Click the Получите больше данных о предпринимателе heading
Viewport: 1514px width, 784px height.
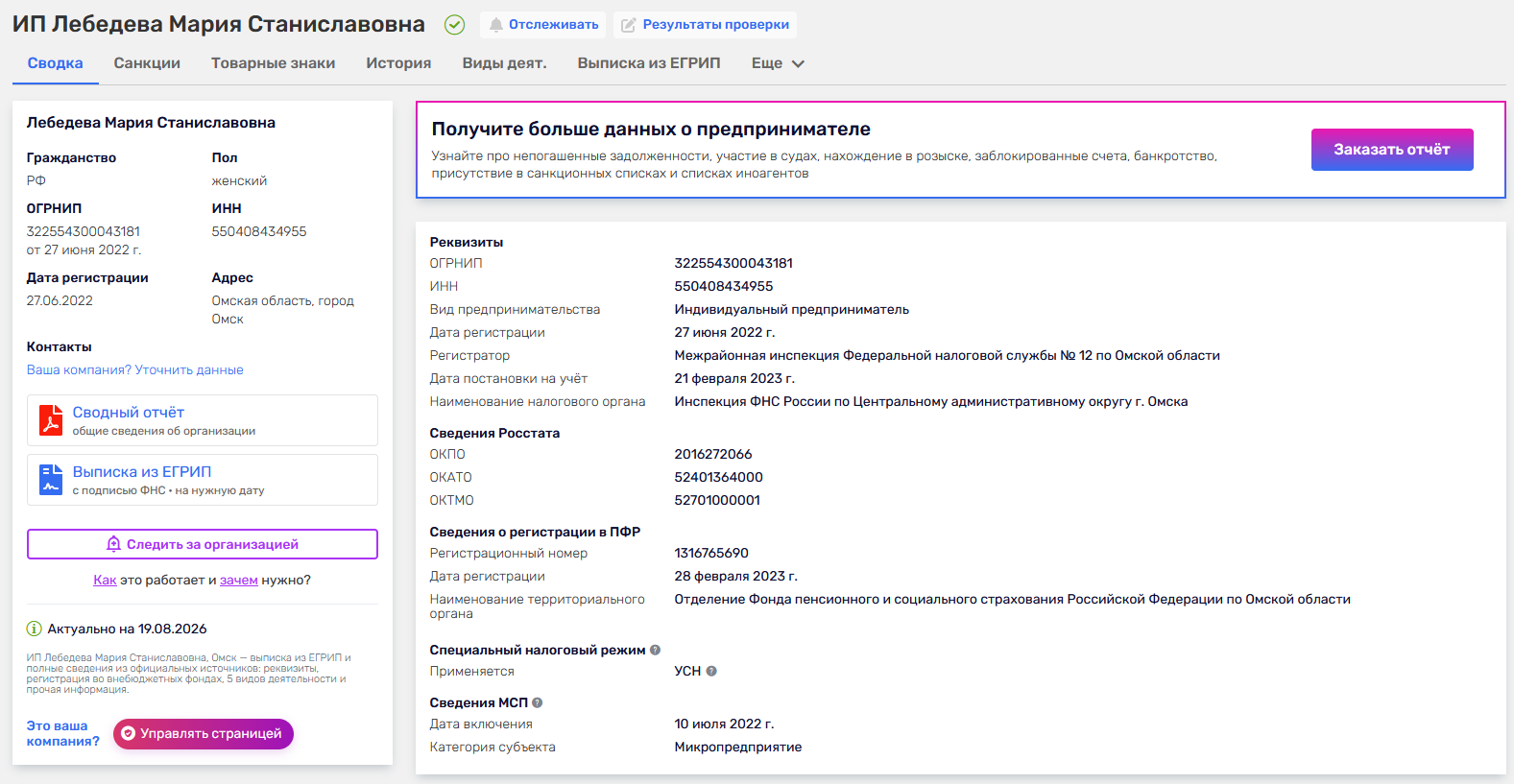point(651,130)
